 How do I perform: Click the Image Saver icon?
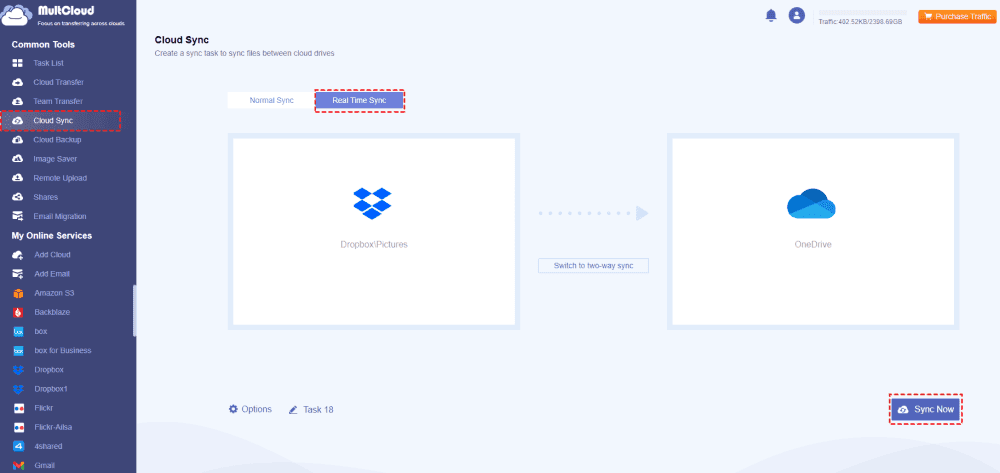(x=18, y=159)
